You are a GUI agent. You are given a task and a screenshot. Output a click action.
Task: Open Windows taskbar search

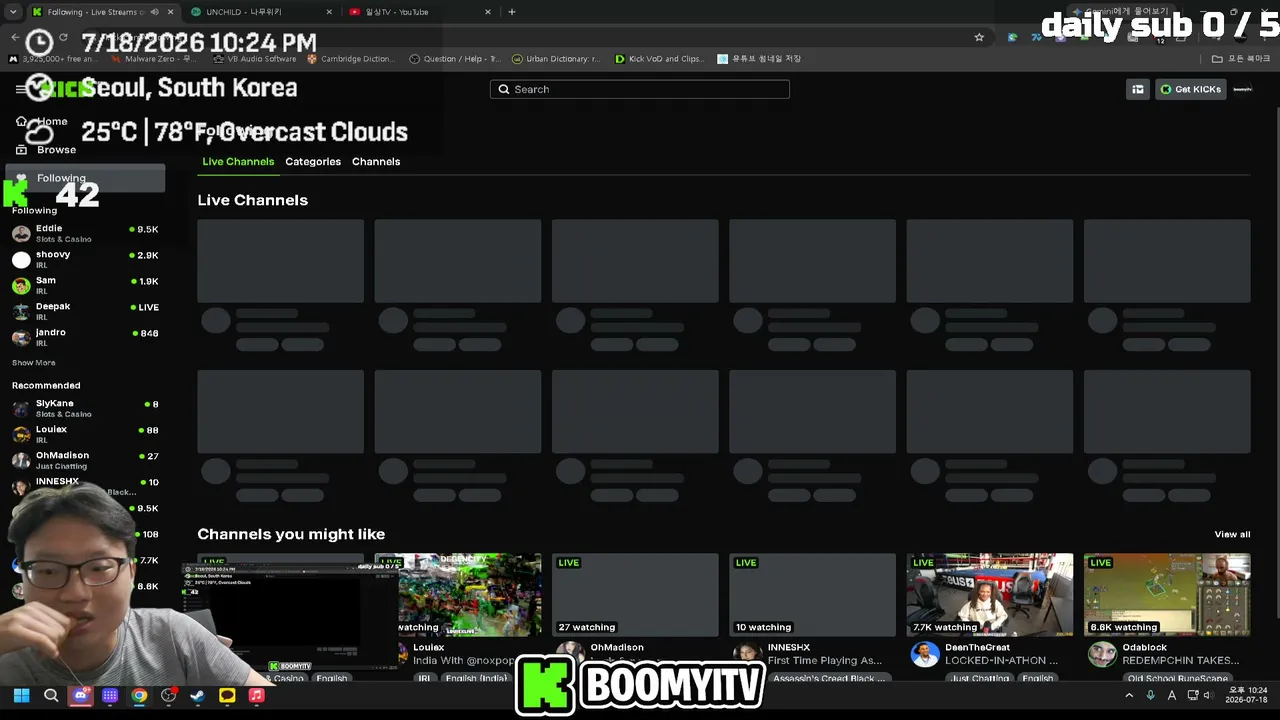click(x=51, y=695)
